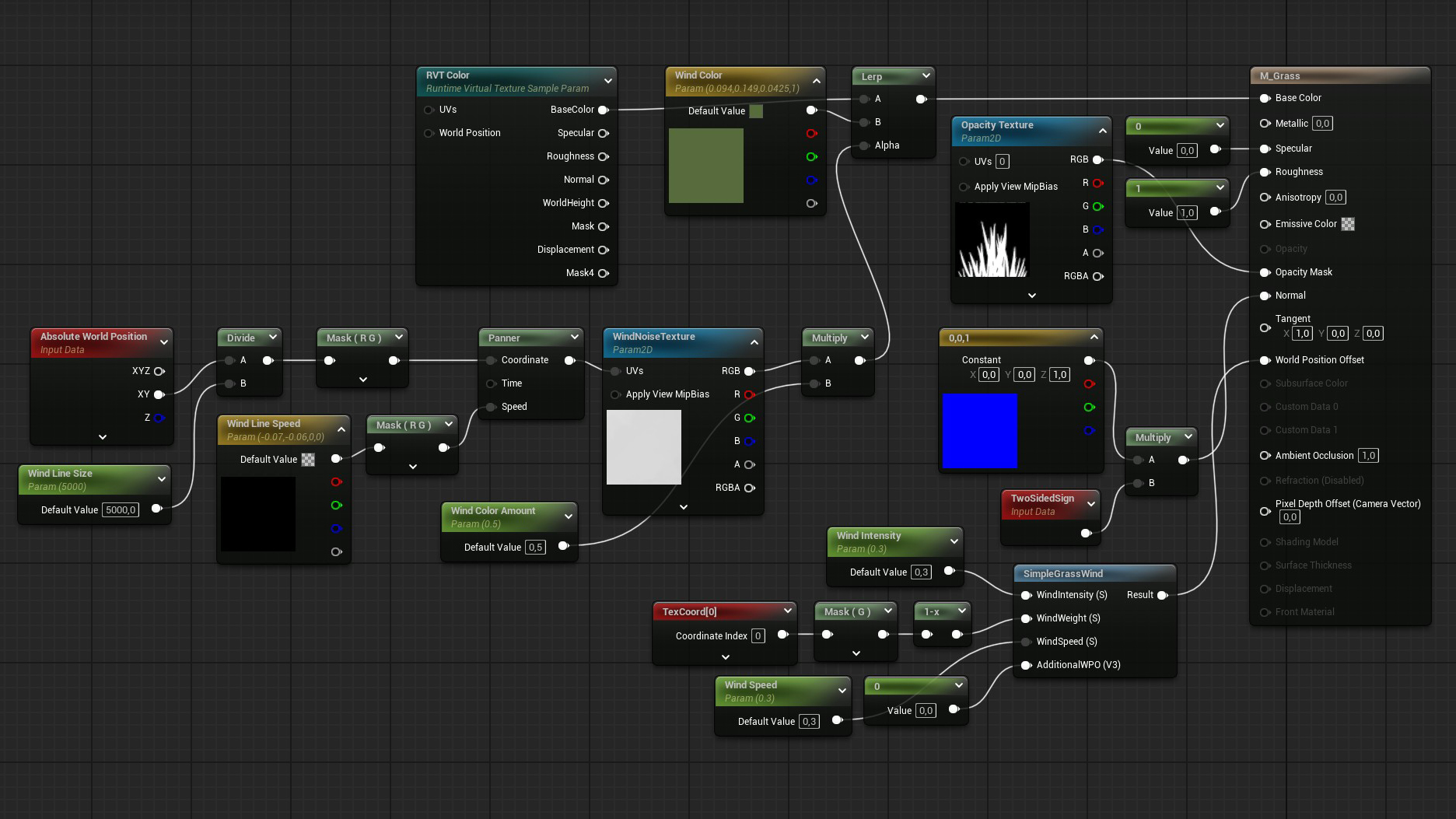This screenshot has width=1456, height=819.
Task: Click the WindIntensity pin on SimpleGrassWind
Action: pyautogui.click(x=1027, y=595)
